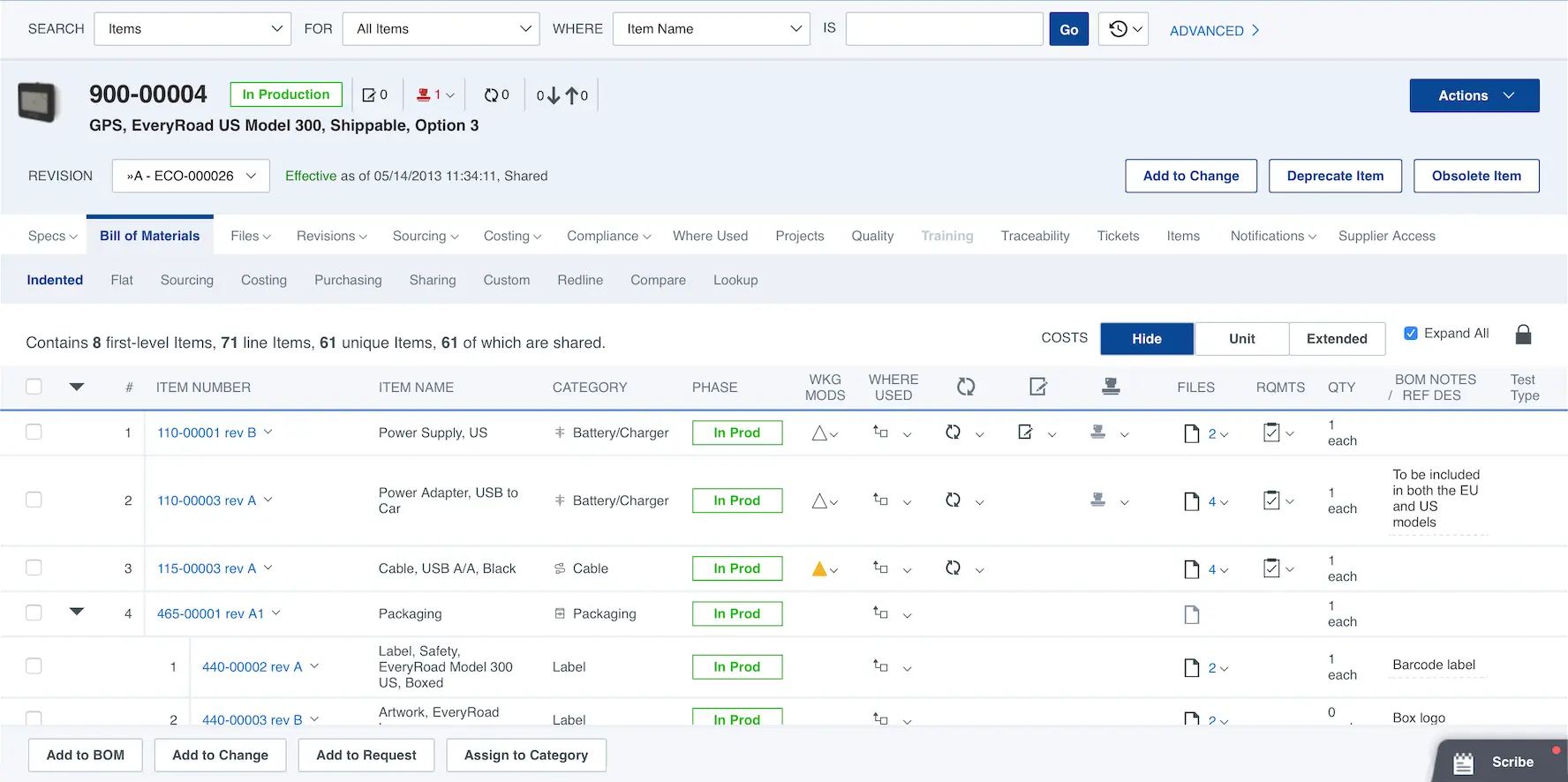Click the lock icon beside Expand All
The width and height of the screenshot is (1568, 782).
point(1523,335)
